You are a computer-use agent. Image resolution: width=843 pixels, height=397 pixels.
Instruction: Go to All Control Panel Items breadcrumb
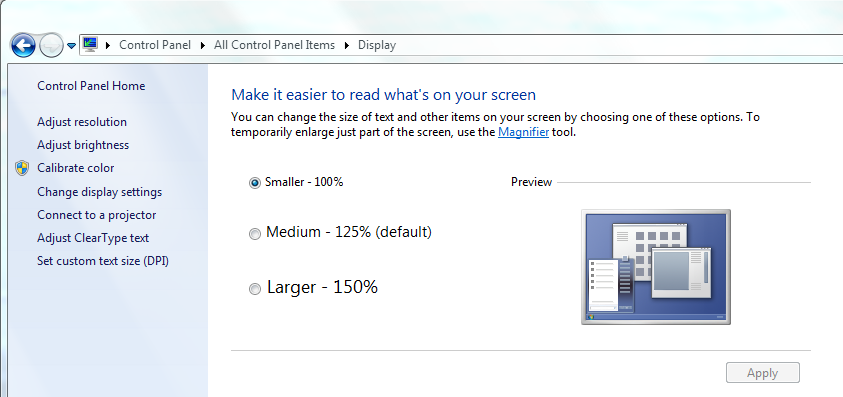tap(274, 45)
